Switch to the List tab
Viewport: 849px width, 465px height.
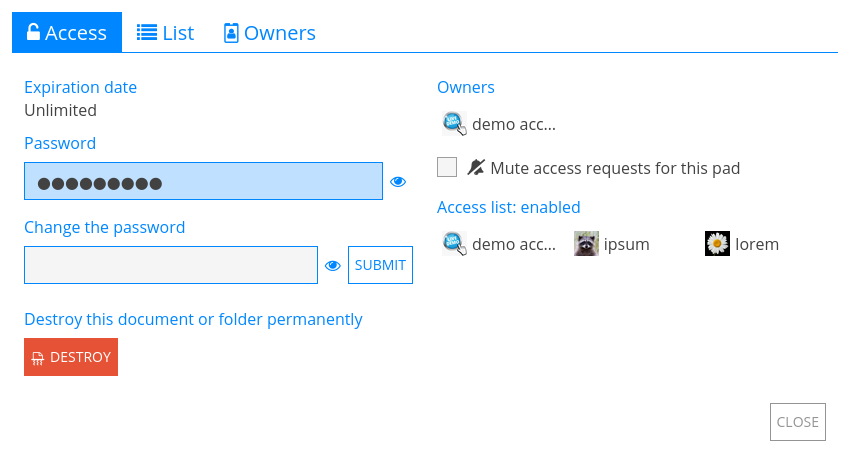(166, 32)
